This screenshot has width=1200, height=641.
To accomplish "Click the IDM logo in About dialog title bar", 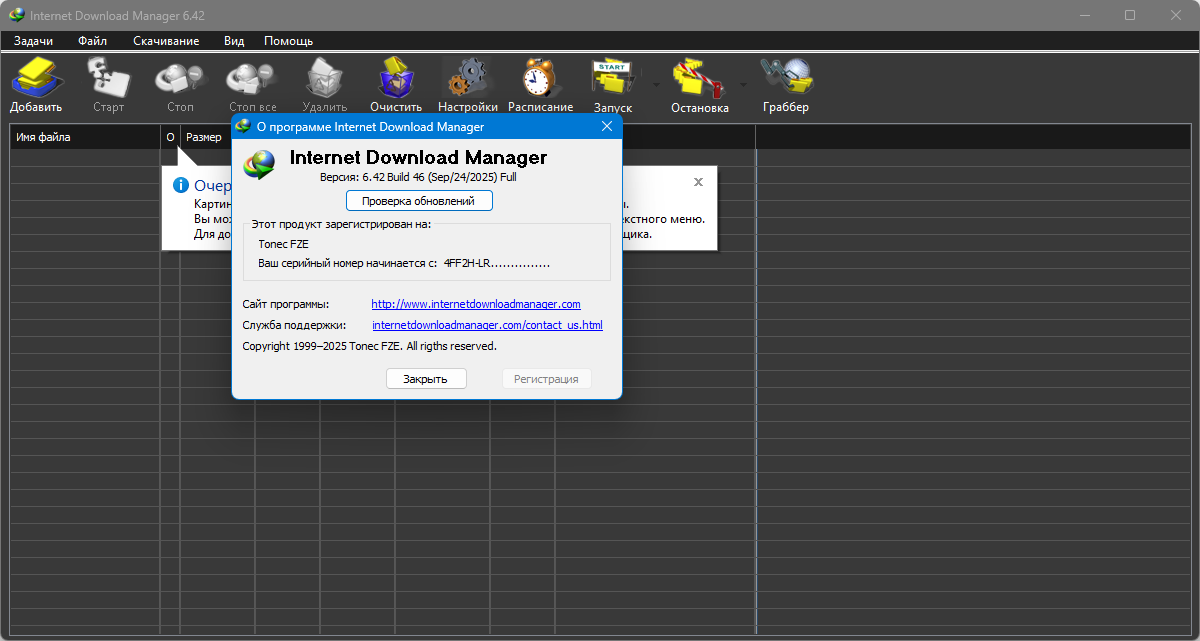I will pos(242,127).
